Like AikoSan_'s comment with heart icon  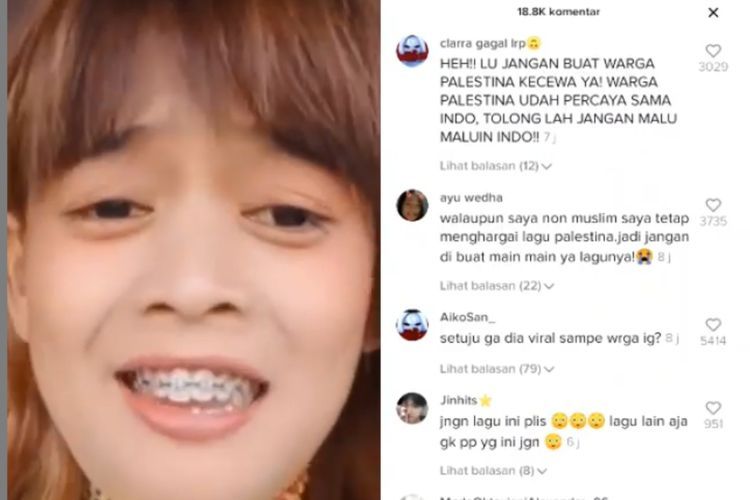[x=713, y=325]
